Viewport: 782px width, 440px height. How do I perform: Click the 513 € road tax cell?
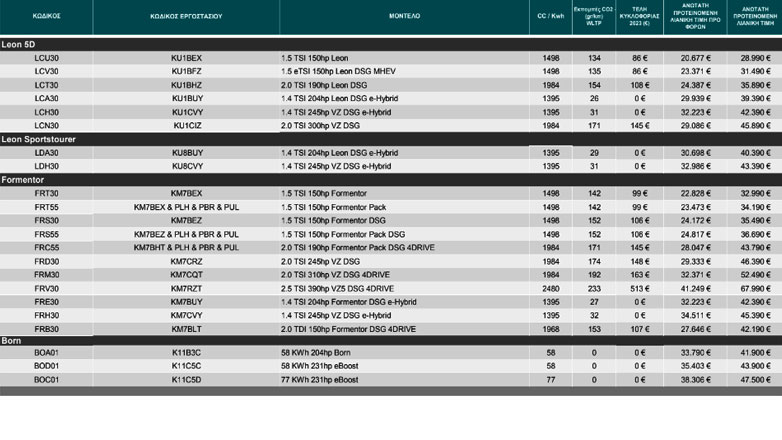pos(639,288)
